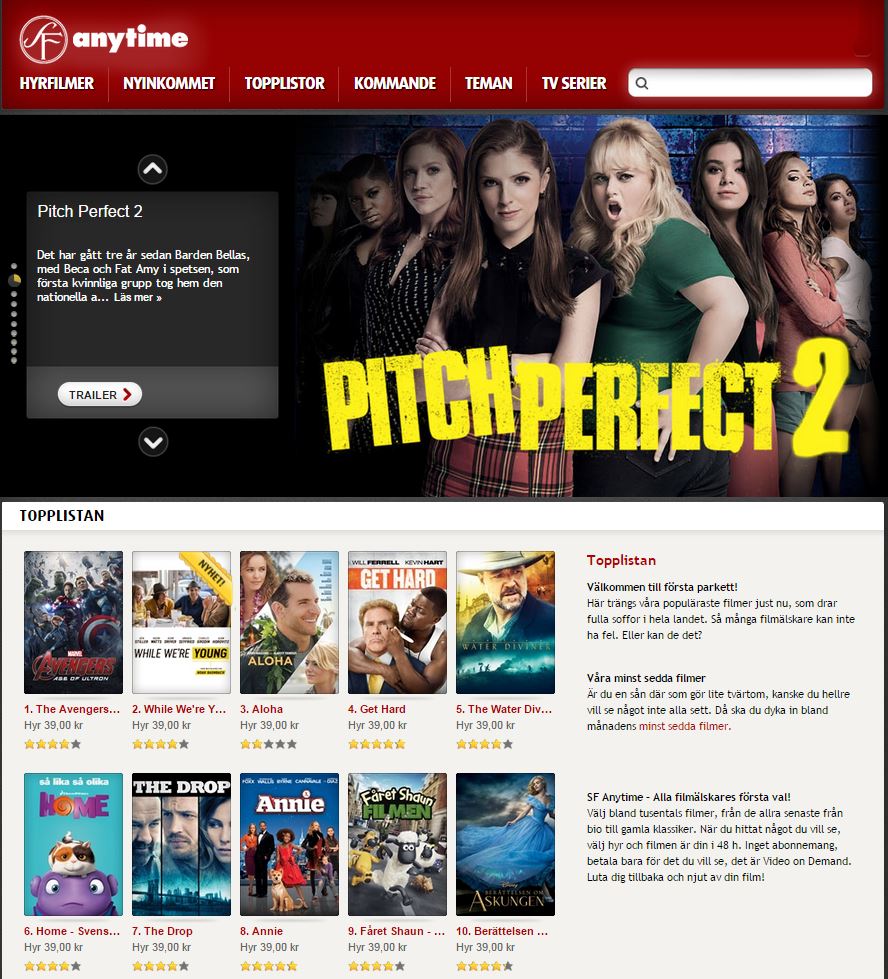The height and width of the screenshot is (979, 888).
Task: Open the Topplistor menu
Action: (285, 83)
